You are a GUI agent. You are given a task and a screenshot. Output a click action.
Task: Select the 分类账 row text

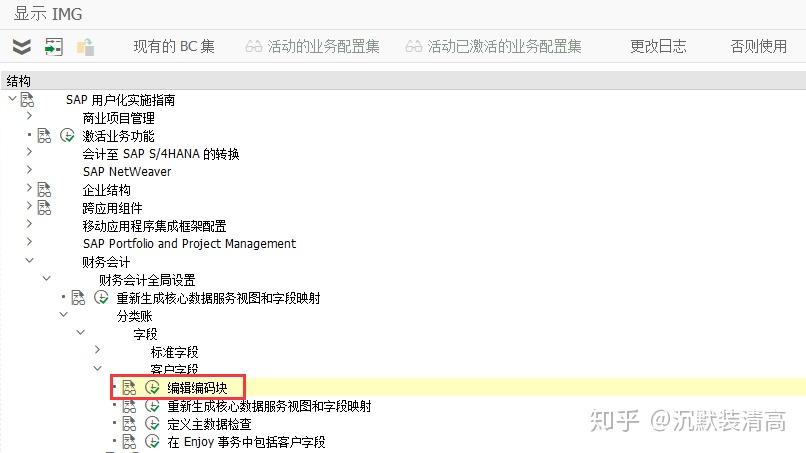pyautogui.click(x=134, y=316)
